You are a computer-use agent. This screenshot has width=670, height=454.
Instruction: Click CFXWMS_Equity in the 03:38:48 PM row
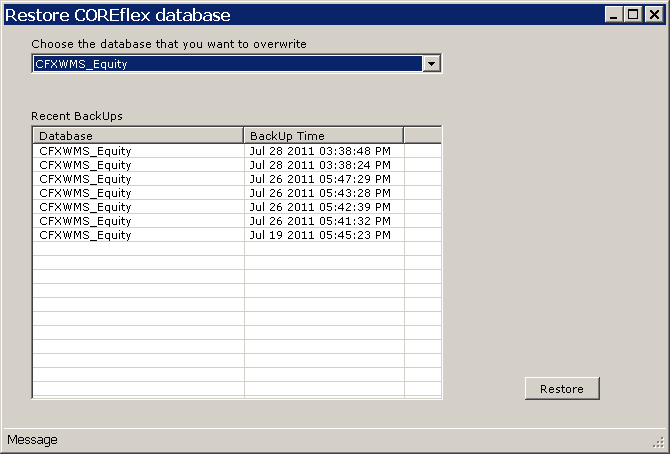85,151
